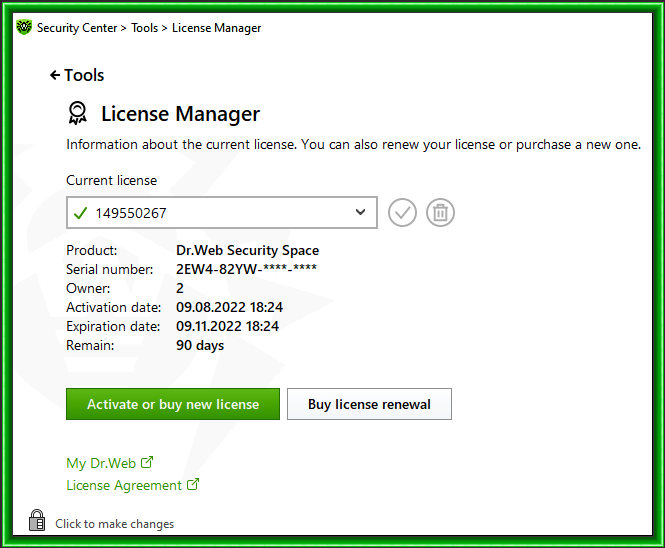Click the 'Owner:' label

pyautogui.click(x=88, y=288)
